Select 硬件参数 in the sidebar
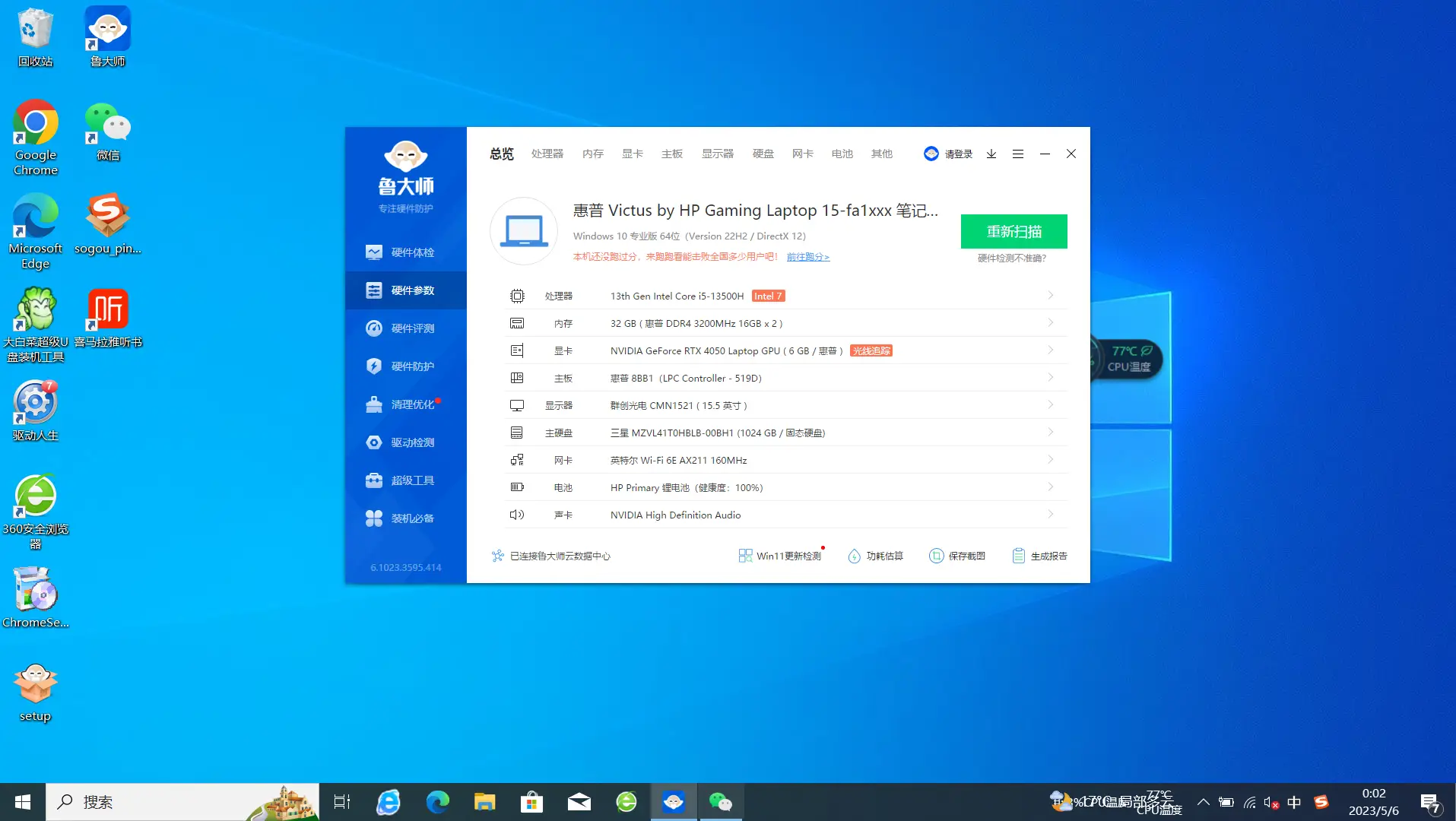This screenshot has height=821, width=1456. (405, 290)
